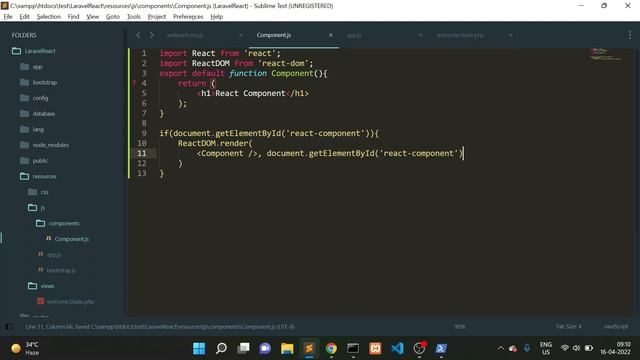Switch to the webpack.mix.js tab

pos(185,36)
